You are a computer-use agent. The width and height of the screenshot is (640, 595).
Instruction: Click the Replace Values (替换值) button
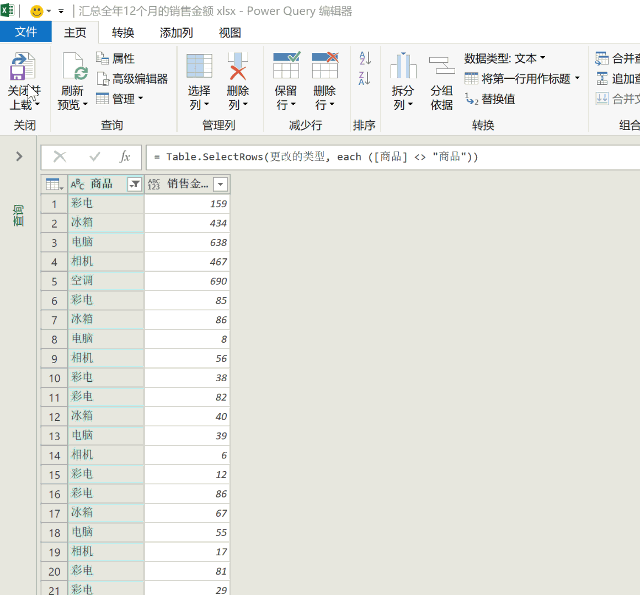490,99
